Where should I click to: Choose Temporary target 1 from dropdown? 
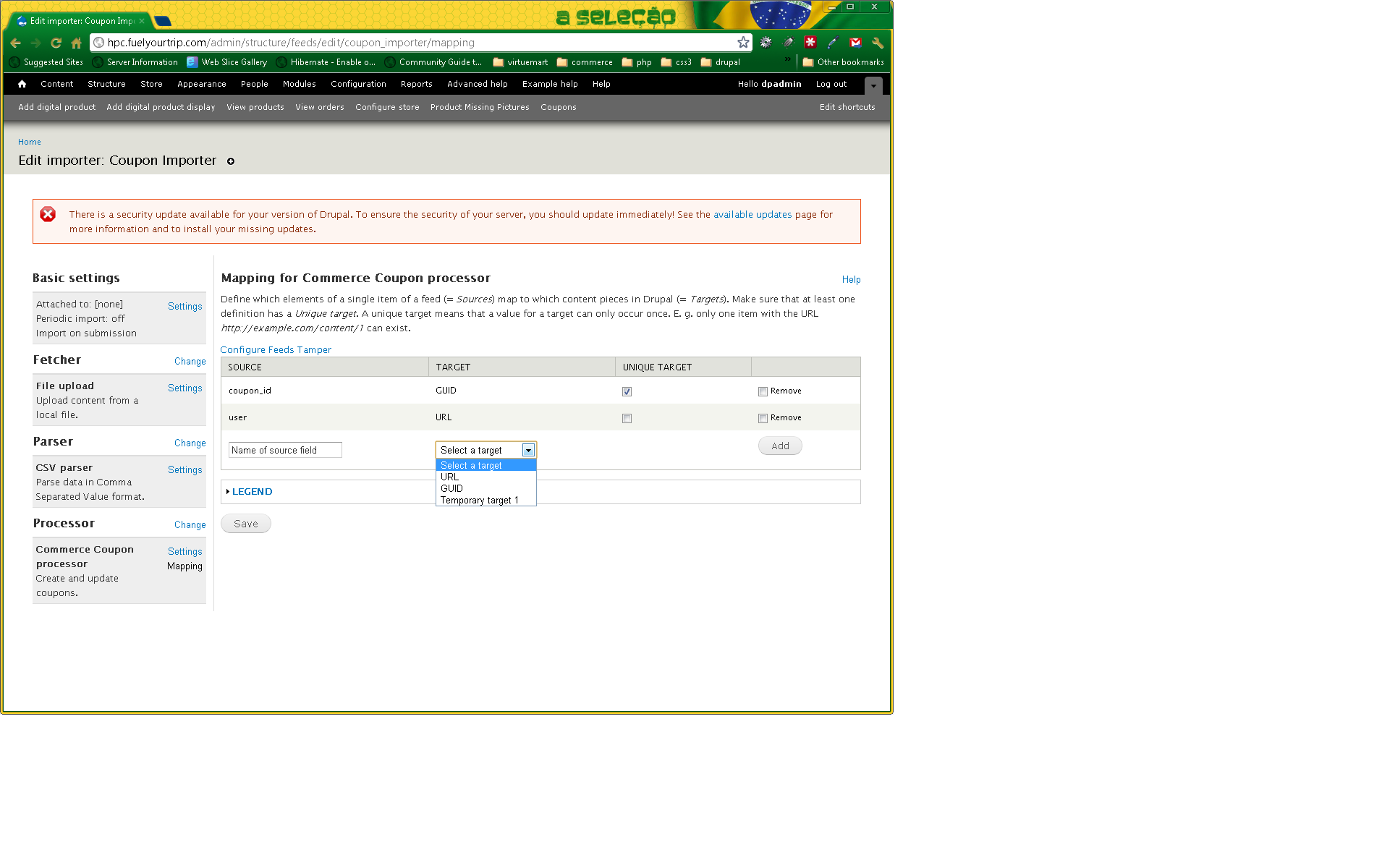pyautogui.click(x=479, y=501)
